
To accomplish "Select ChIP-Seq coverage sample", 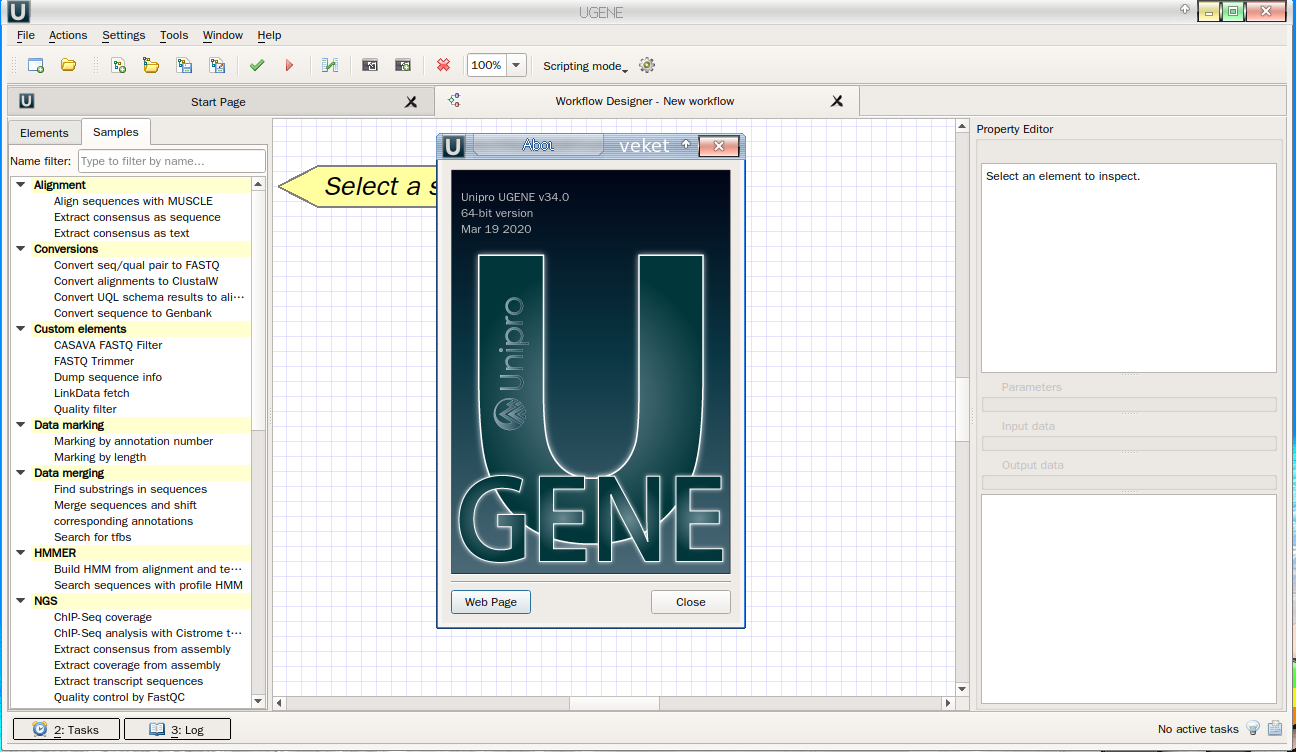I will point(103,617).
